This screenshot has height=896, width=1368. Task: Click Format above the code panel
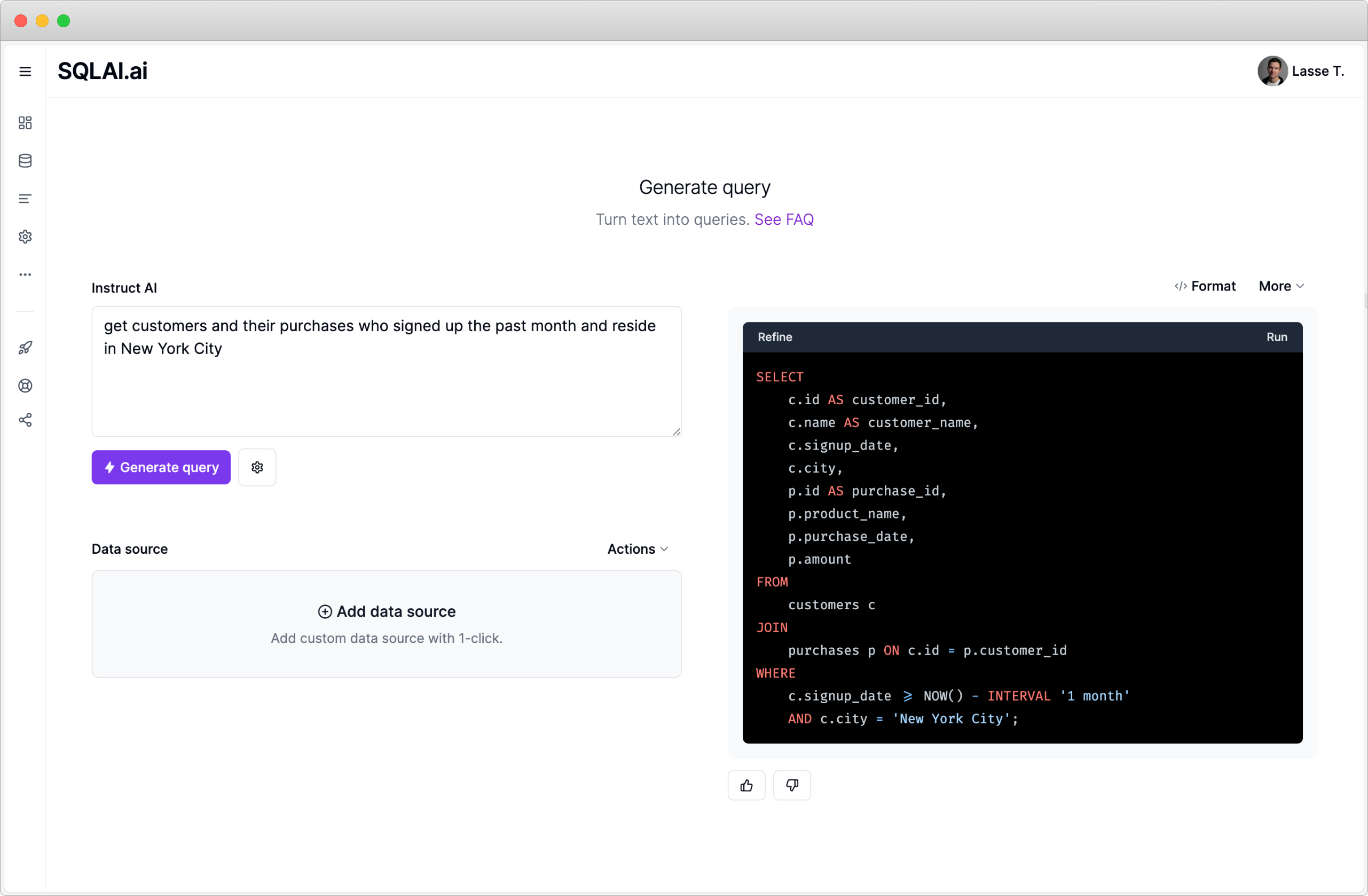coord(1205,286)
